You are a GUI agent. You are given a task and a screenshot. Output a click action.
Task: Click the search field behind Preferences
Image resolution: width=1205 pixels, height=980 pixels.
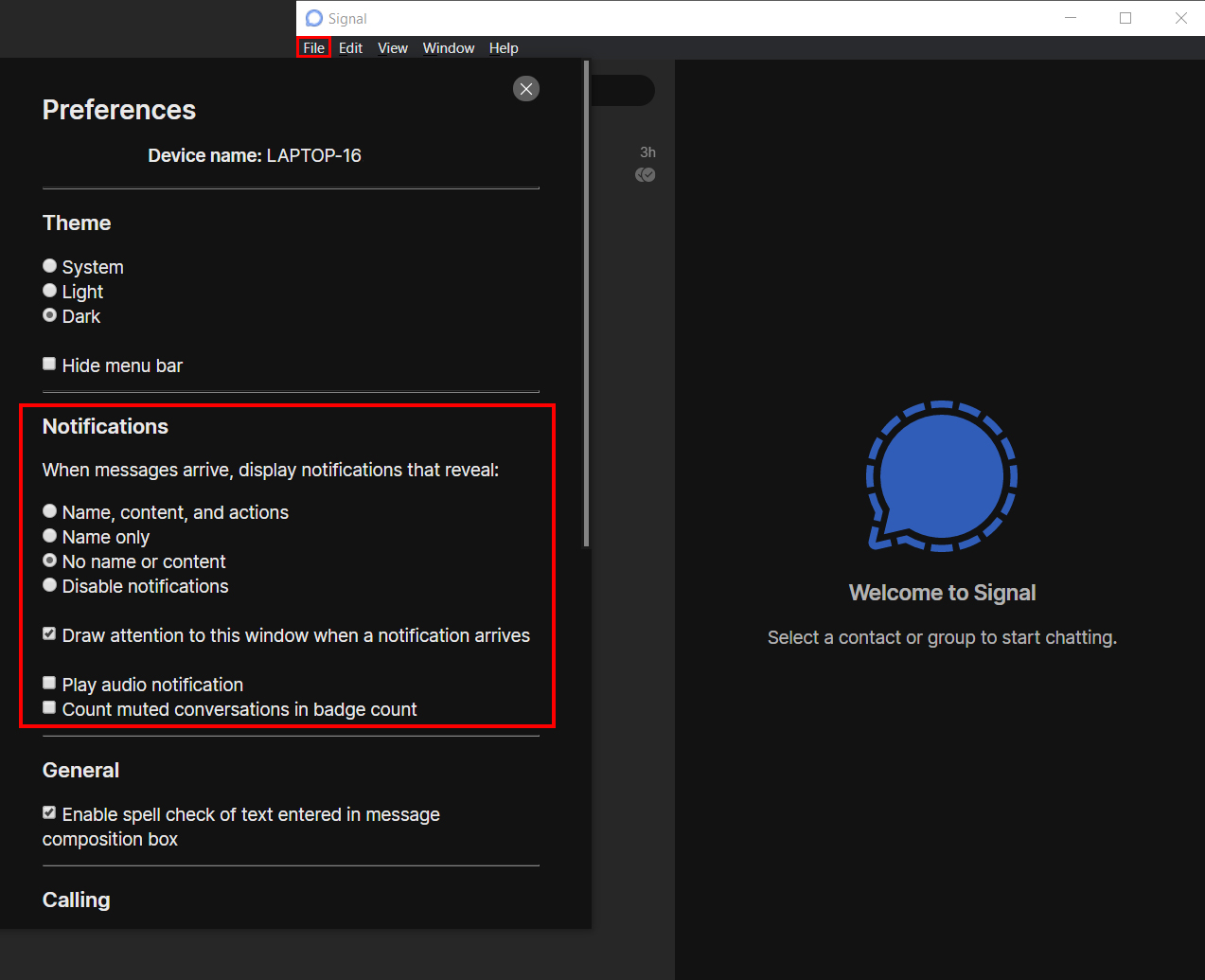(x=623, y=91)
